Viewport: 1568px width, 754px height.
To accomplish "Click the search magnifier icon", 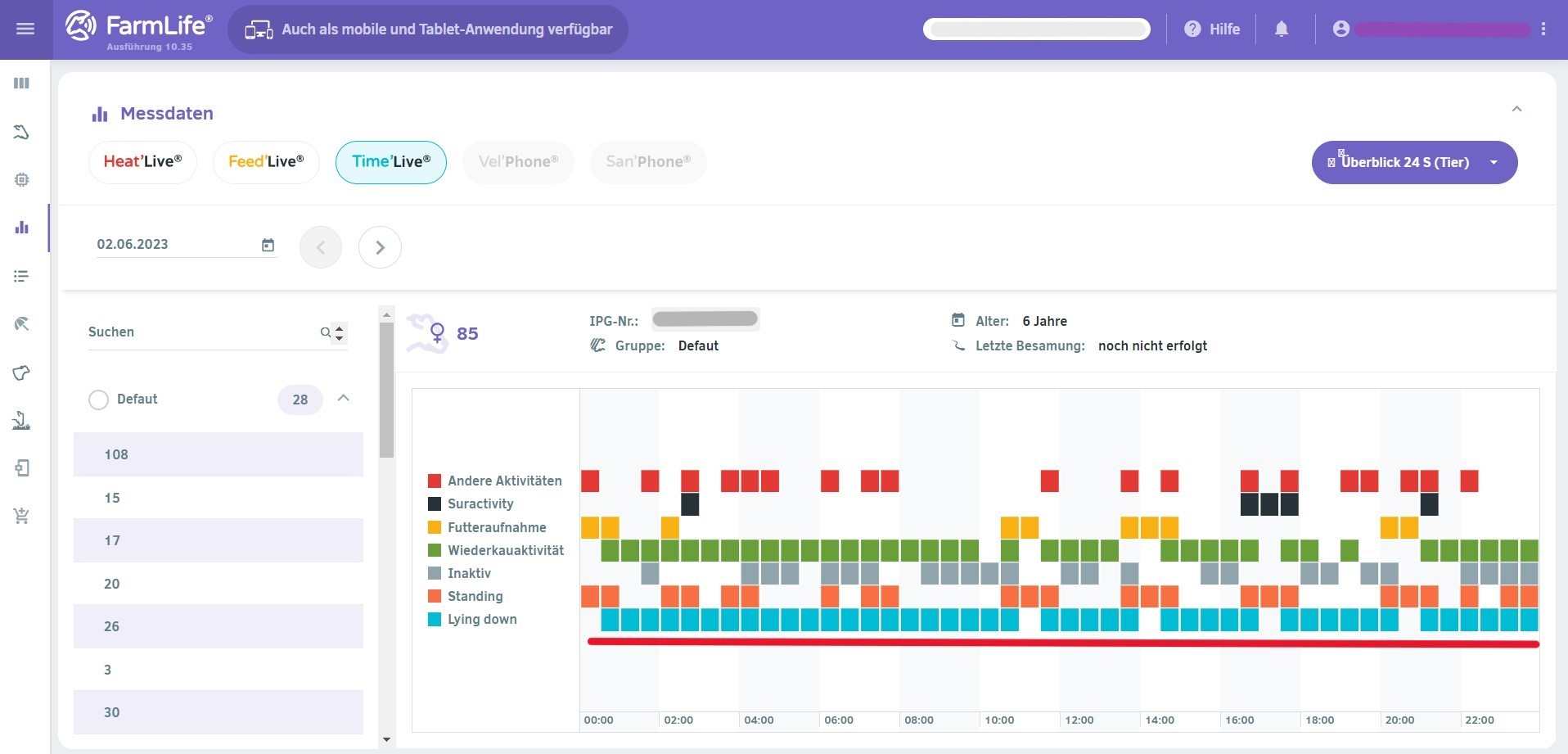I will [325, 332].
